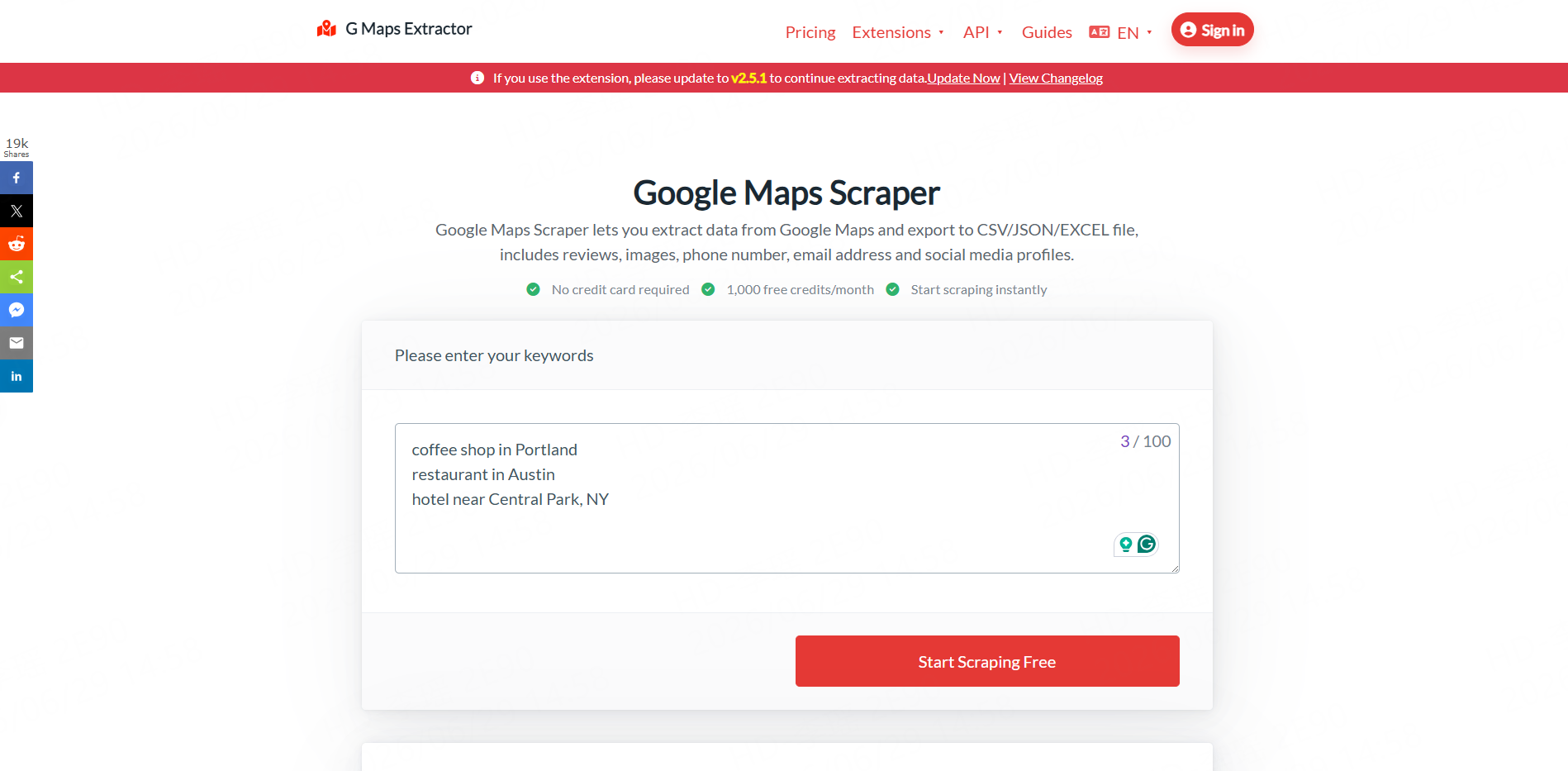
Task: Click 'Start scraping instantly' text
Action: point(979,289)
